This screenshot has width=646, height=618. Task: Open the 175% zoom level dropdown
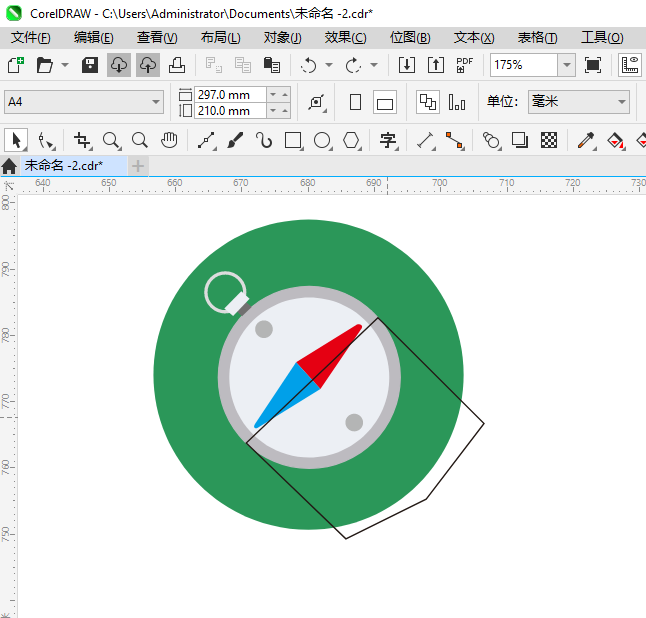point(566,65)
